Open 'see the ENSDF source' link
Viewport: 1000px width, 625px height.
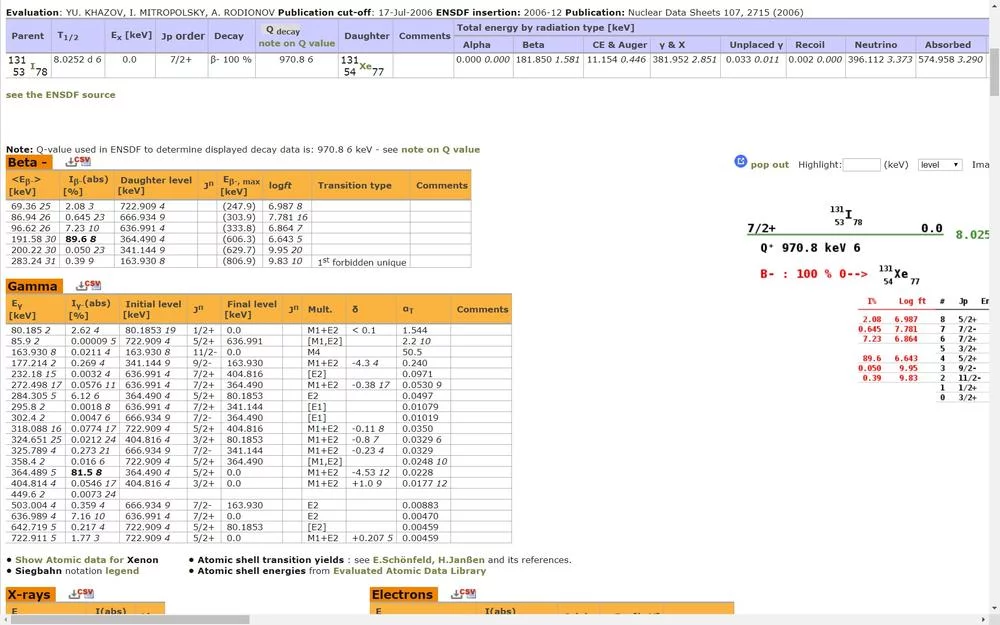pos(61,94)
